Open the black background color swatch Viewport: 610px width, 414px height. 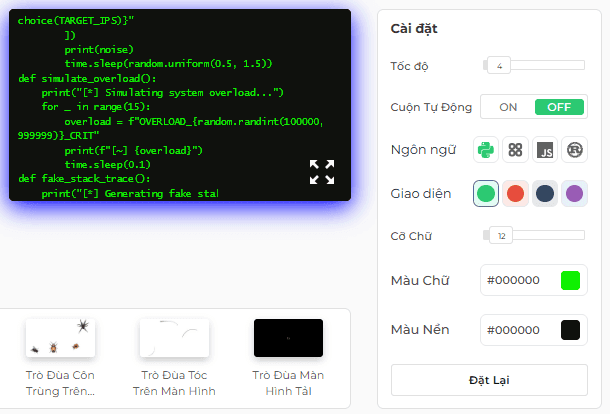coord(570,330)
